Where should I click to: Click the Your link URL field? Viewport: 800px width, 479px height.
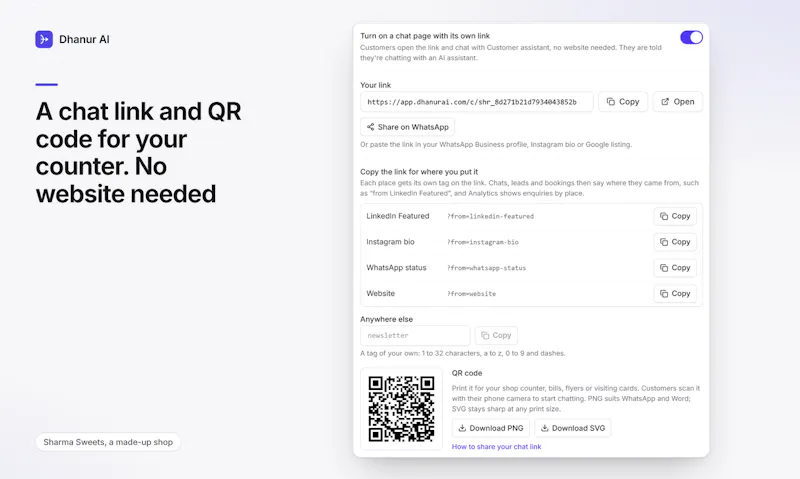pos(477,102)
